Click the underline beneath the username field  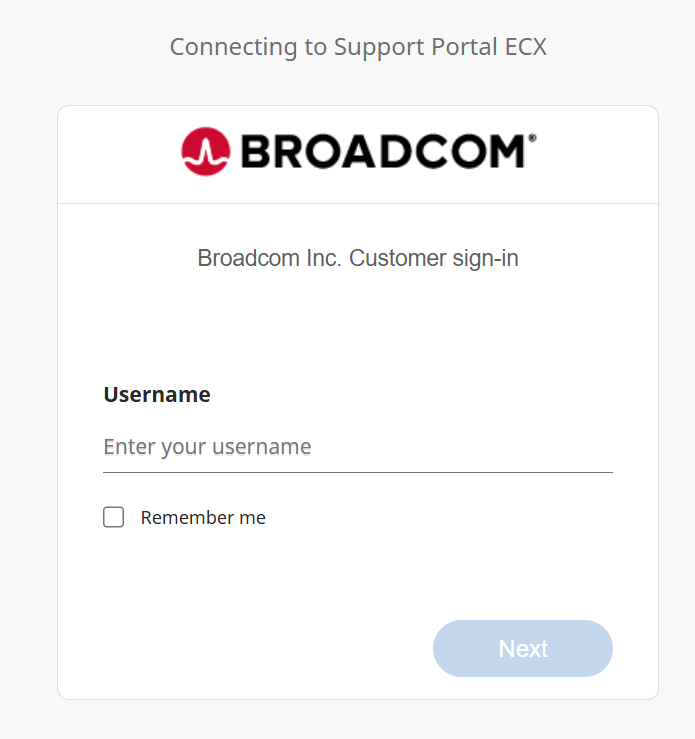357,471
